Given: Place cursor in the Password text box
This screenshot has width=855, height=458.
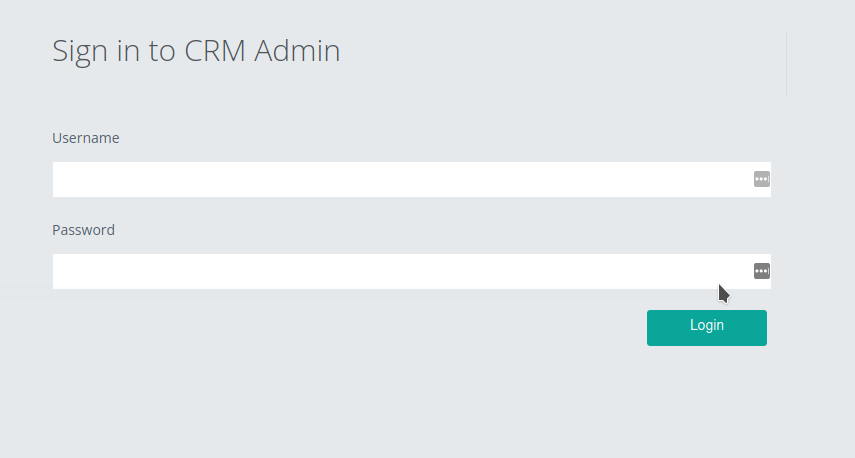Looking at the screenshot, I should click(x=400, y=272).
